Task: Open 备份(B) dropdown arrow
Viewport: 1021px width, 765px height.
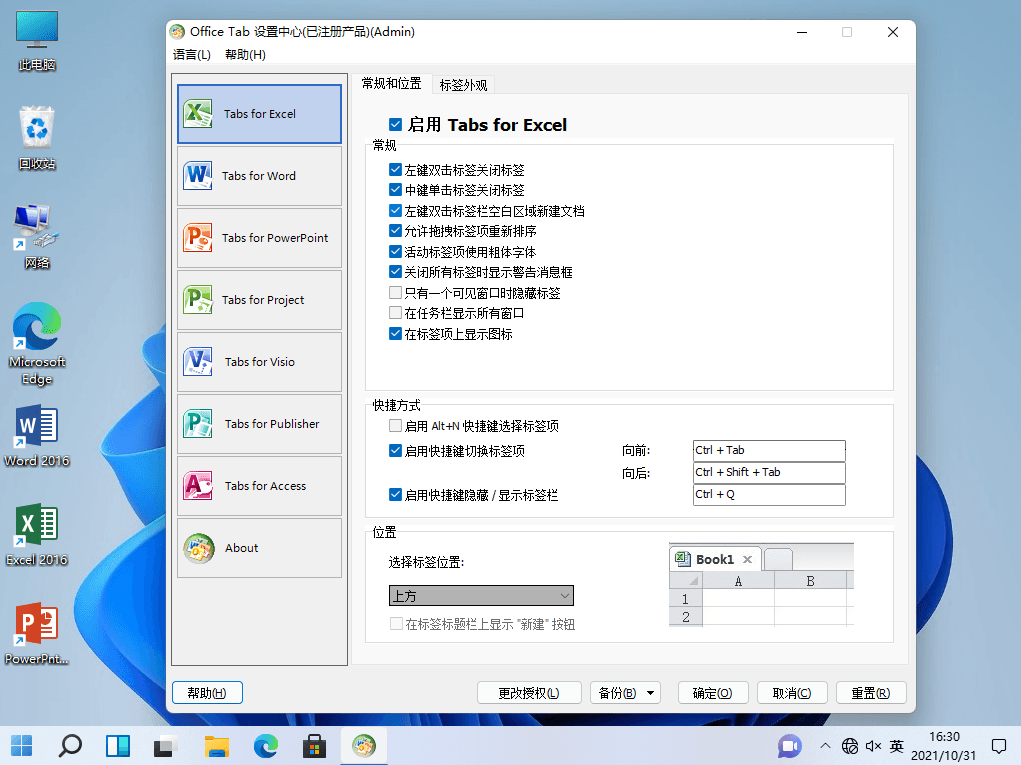Action: coord(650,693)
